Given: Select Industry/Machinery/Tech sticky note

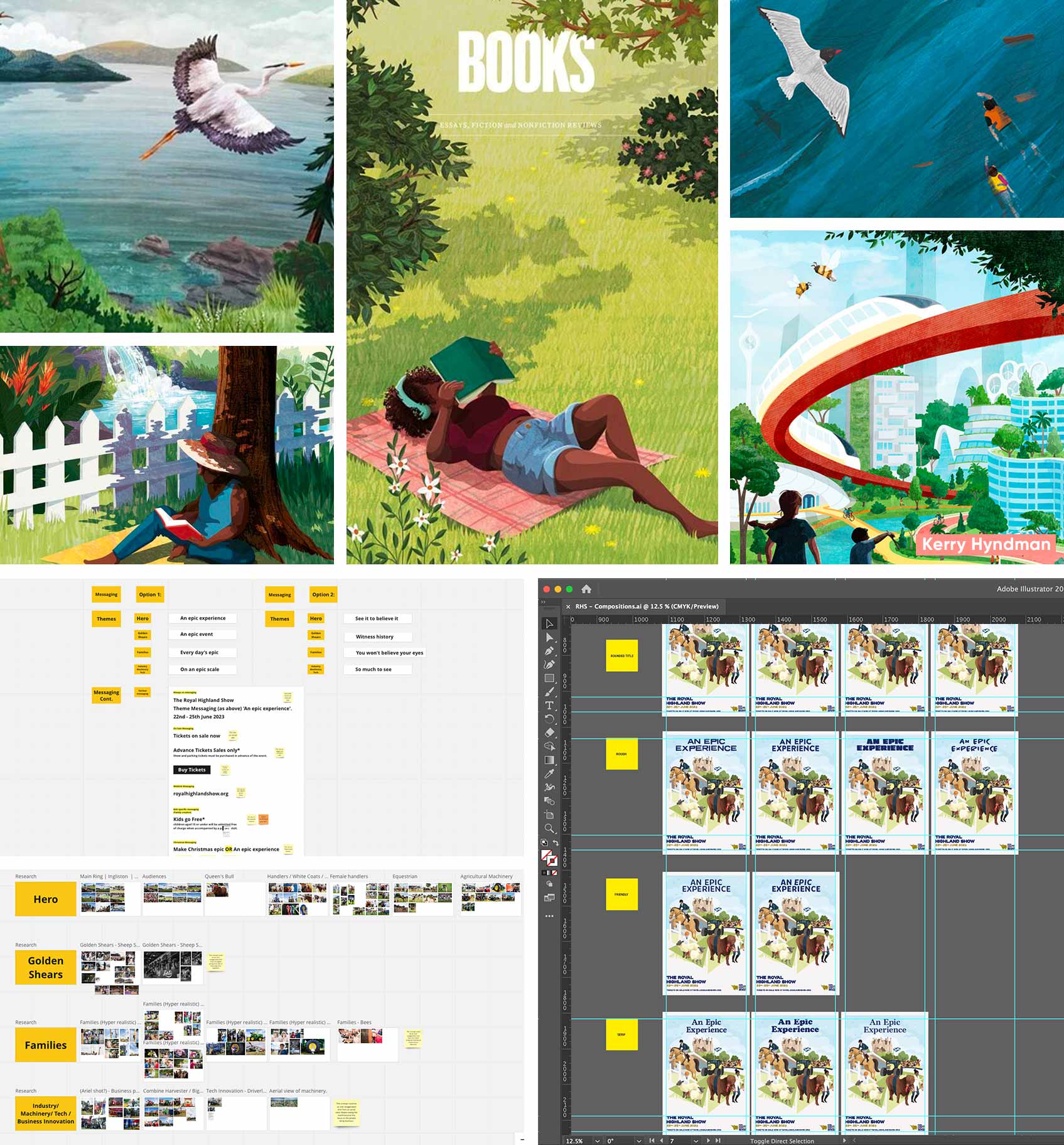Looking at the screenshot, I should [x=46, y=1114].
